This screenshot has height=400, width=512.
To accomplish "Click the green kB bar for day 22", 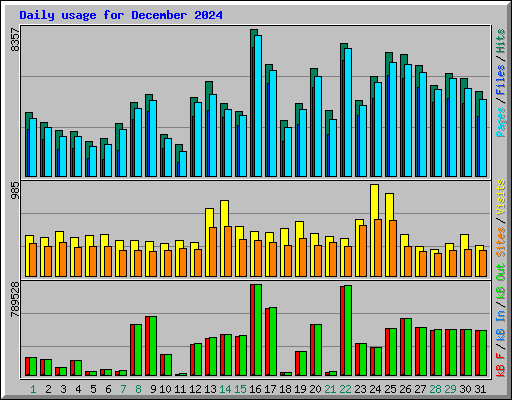I will pyautogui.click(x=348, y=331).
